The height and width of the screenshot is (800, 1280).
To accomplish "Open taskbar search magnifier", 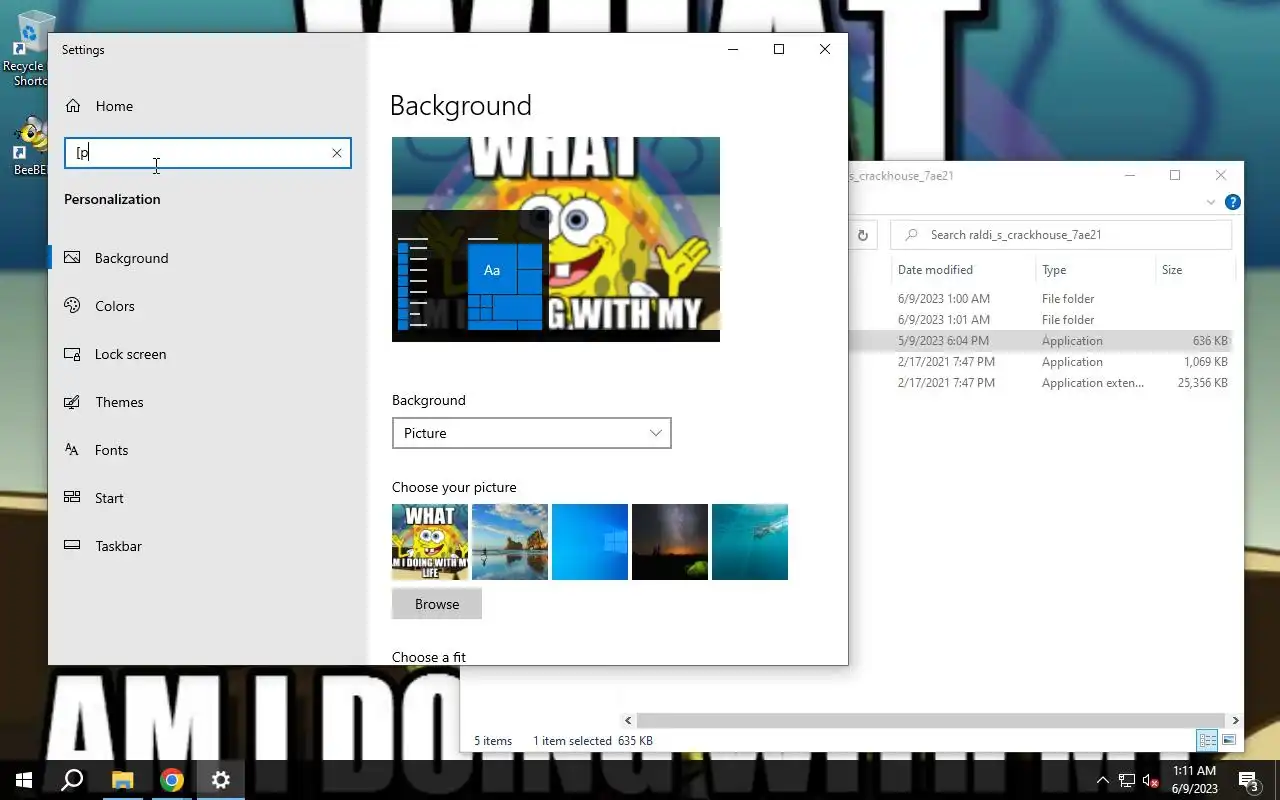I will pos(72,780).
